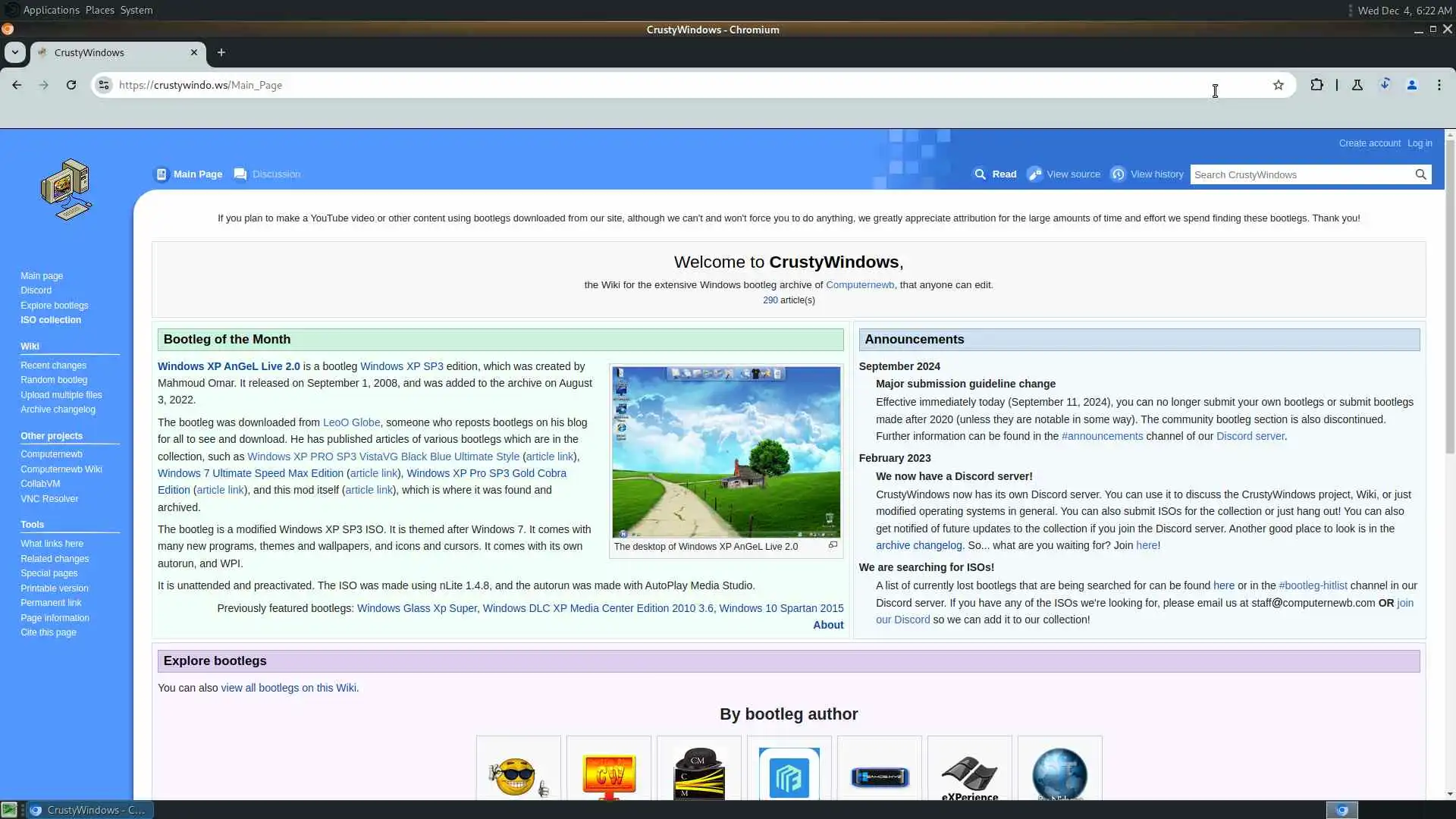Open the AnGeL Live desktop thumbnail image
1456x819 pixels.
tap(726, 452)
